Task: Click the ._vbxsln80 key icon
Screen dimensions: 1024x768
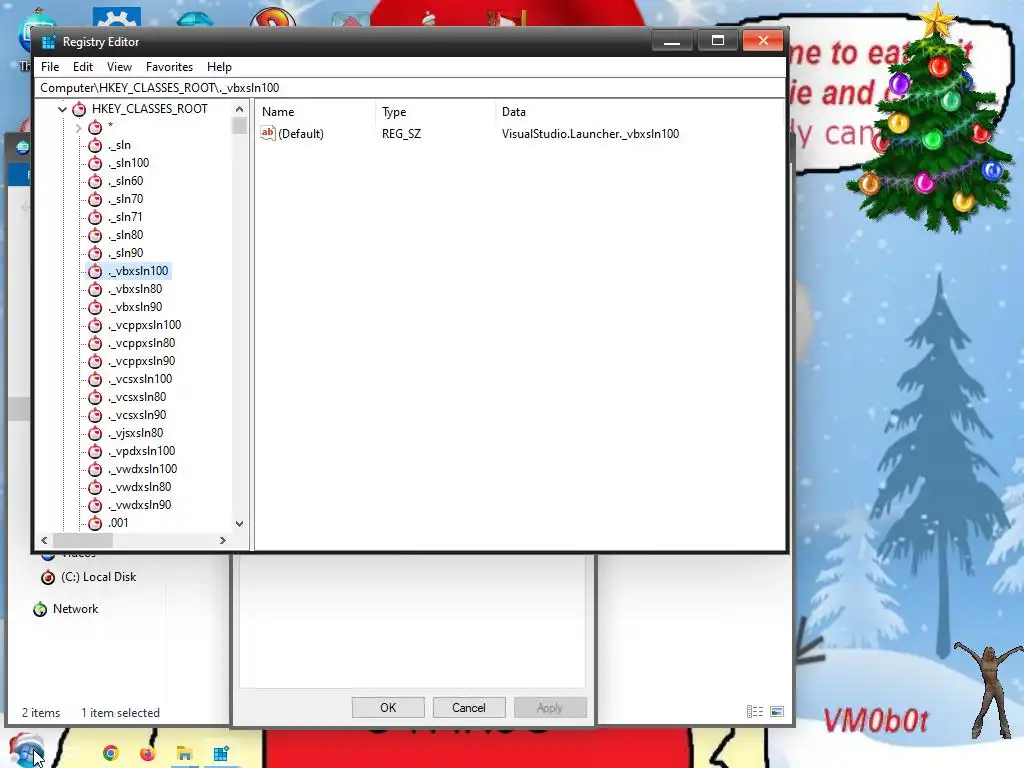Action: [95, 289]
